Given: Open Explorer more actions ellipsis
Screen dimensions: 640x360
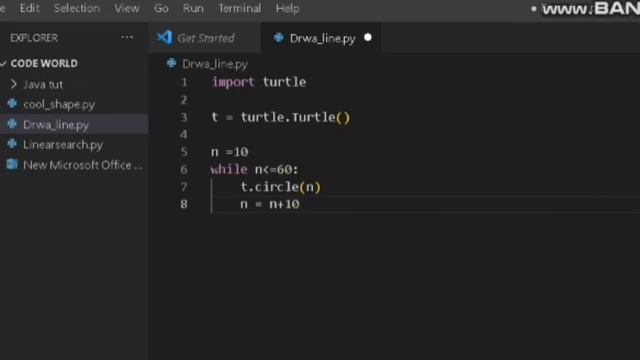Looking at the screenshot, I should tap(127, 38).
